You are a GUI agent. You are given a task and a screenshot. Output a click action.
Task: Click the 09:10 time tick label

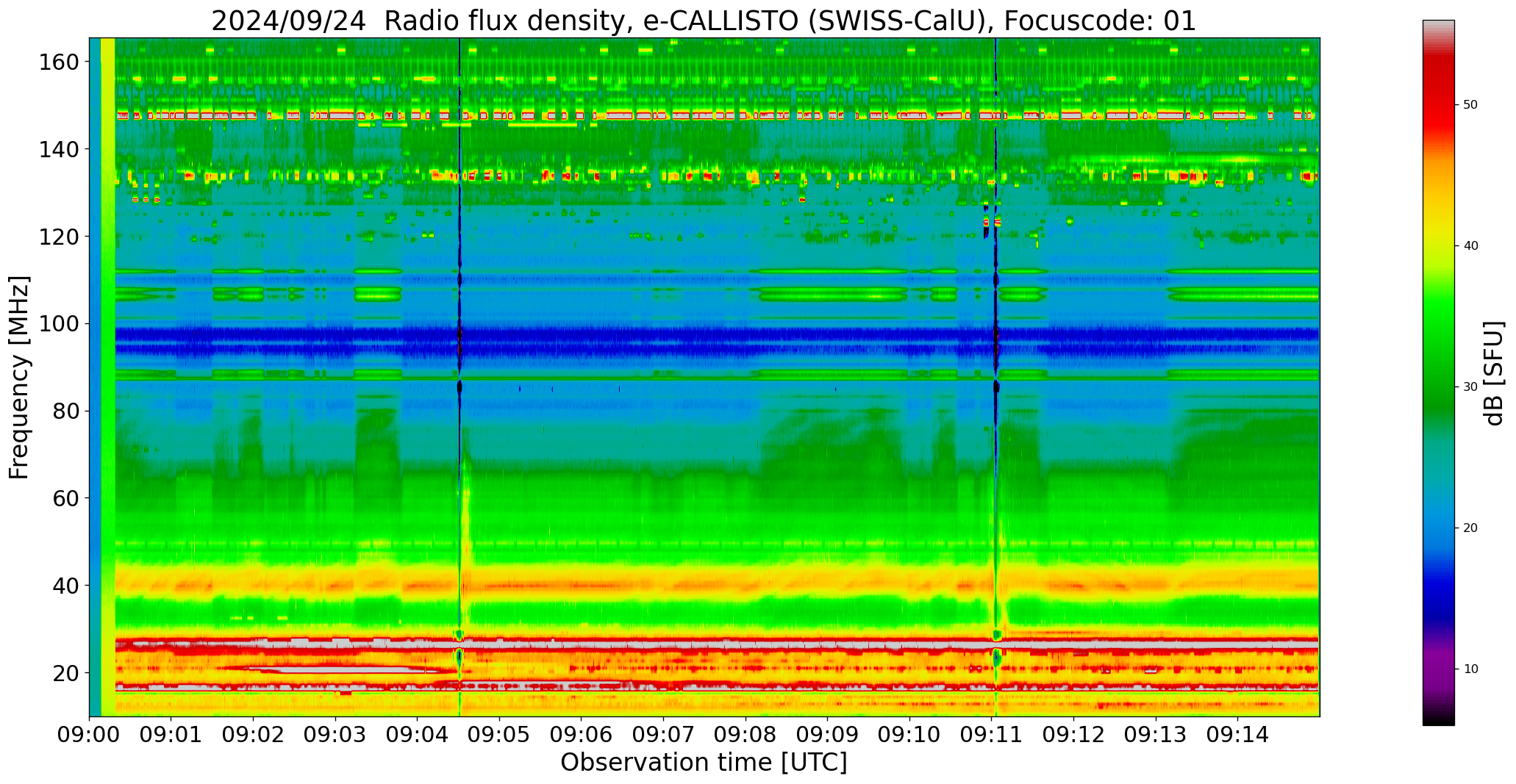909,734
